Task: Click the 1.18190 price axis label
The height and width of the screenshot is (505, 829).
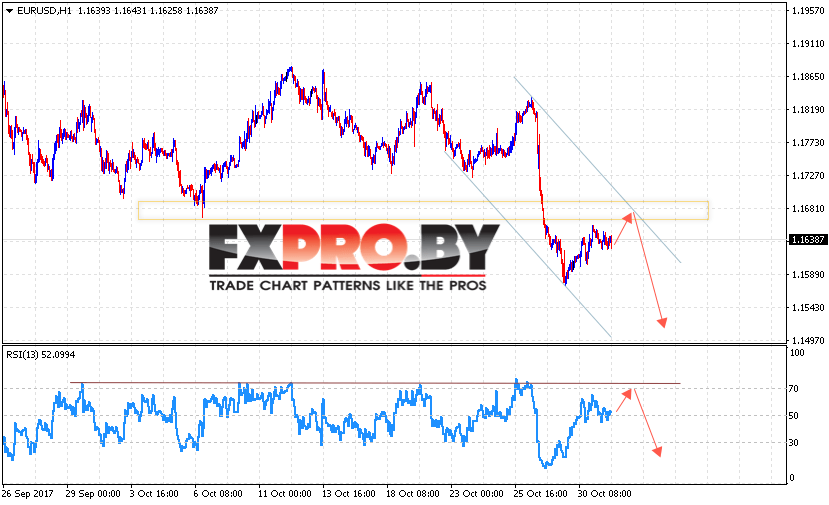Action: (808, 109)
